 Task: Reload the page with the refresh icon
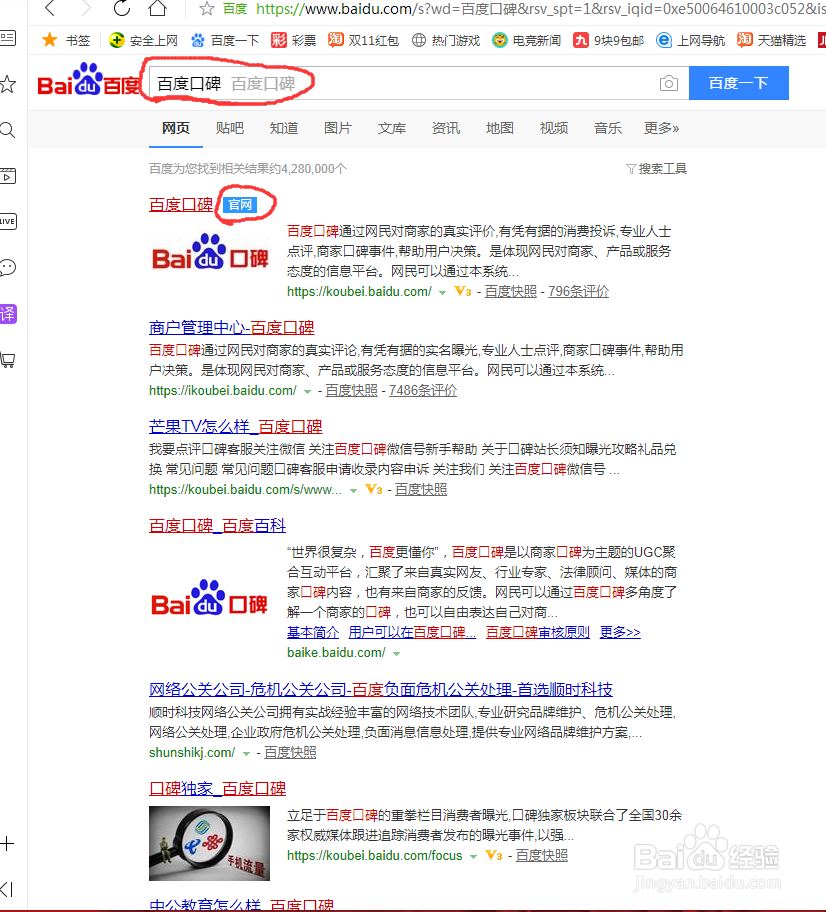pyautogui.click(x=122, y=8)
